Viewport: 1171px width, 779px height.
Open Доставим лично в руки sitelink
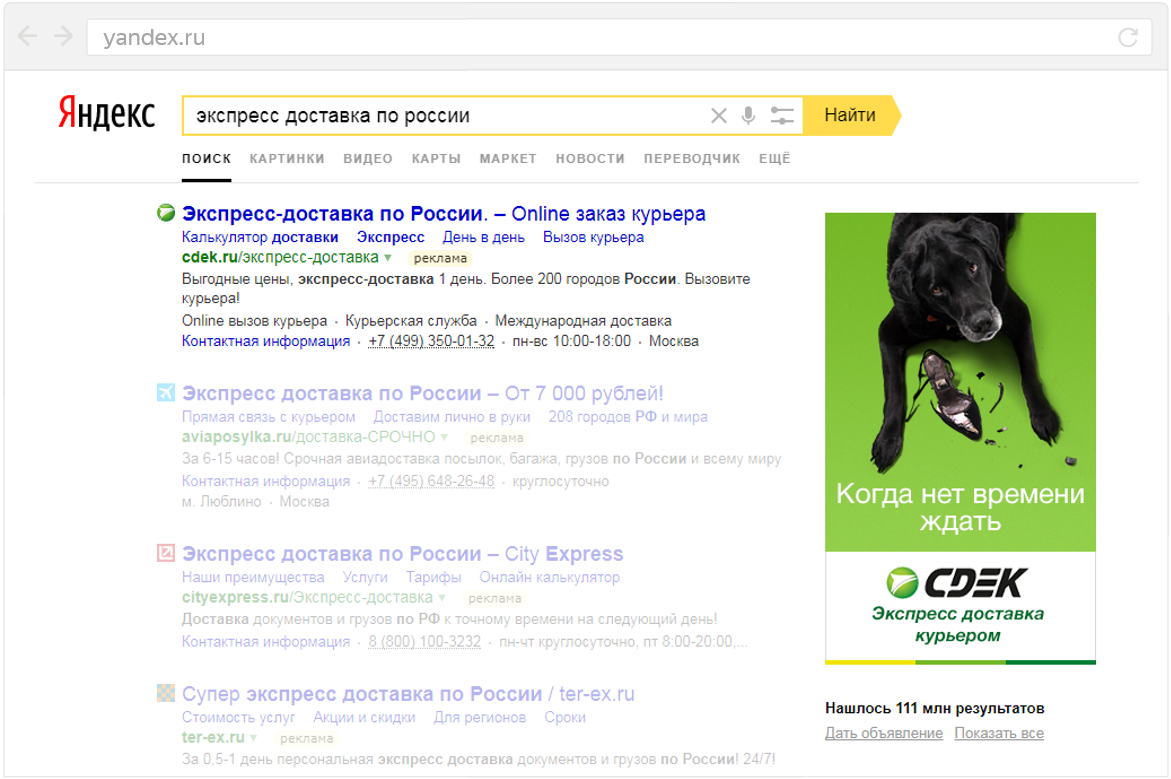[452, 417]
